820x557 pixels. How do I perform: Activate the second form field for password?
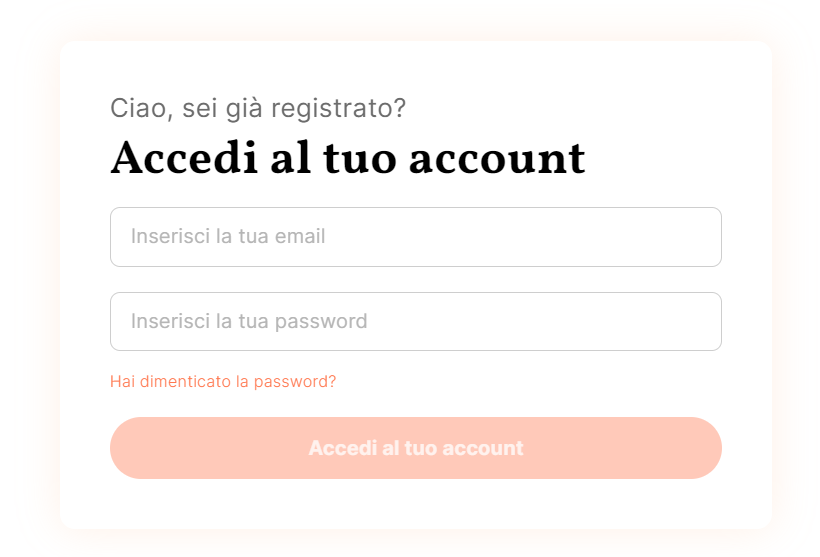point(415,321)
